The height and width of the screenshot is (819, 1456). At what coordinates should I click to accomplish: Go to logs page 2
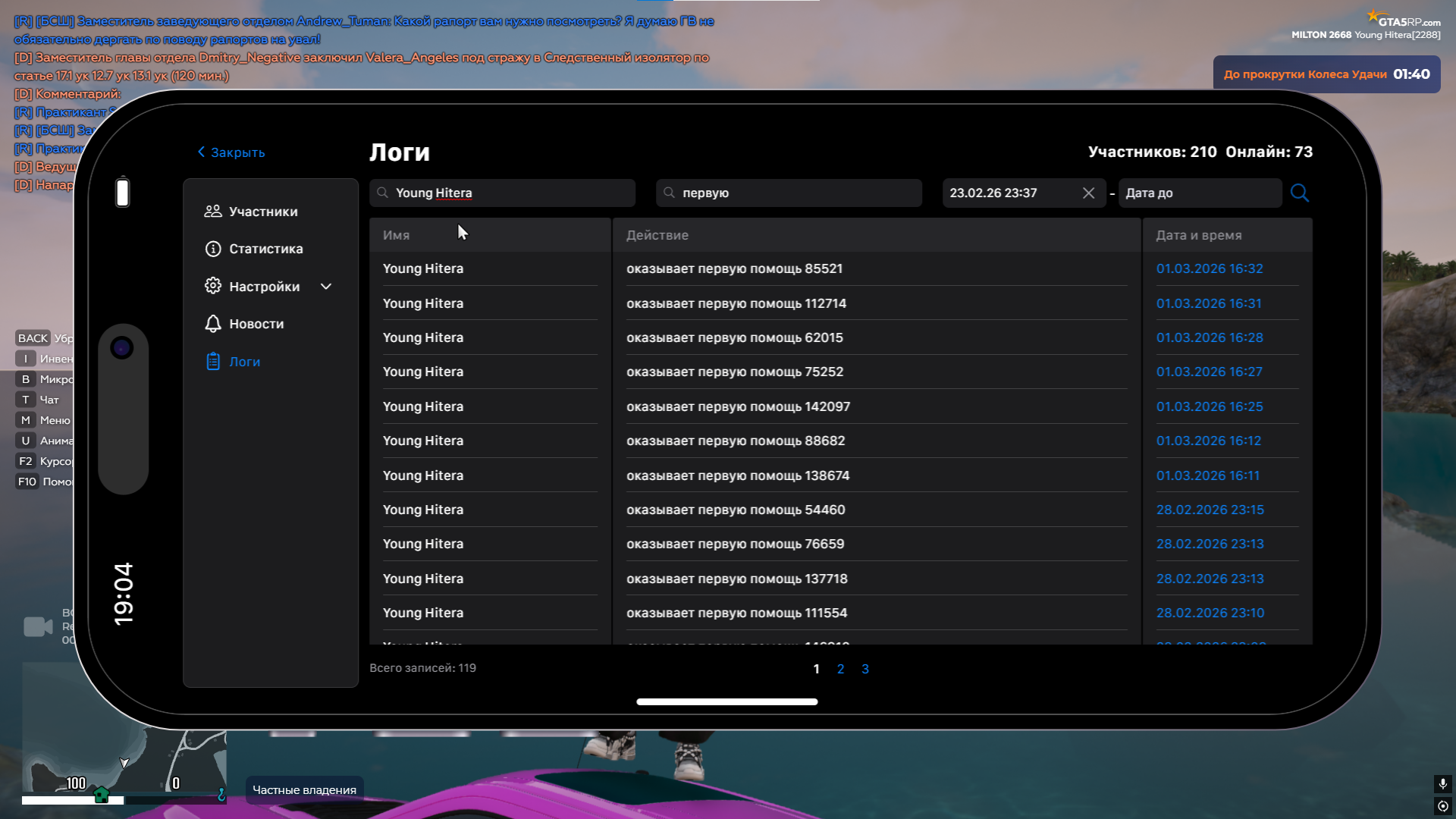pyautogui.click(x=840, y=669)
